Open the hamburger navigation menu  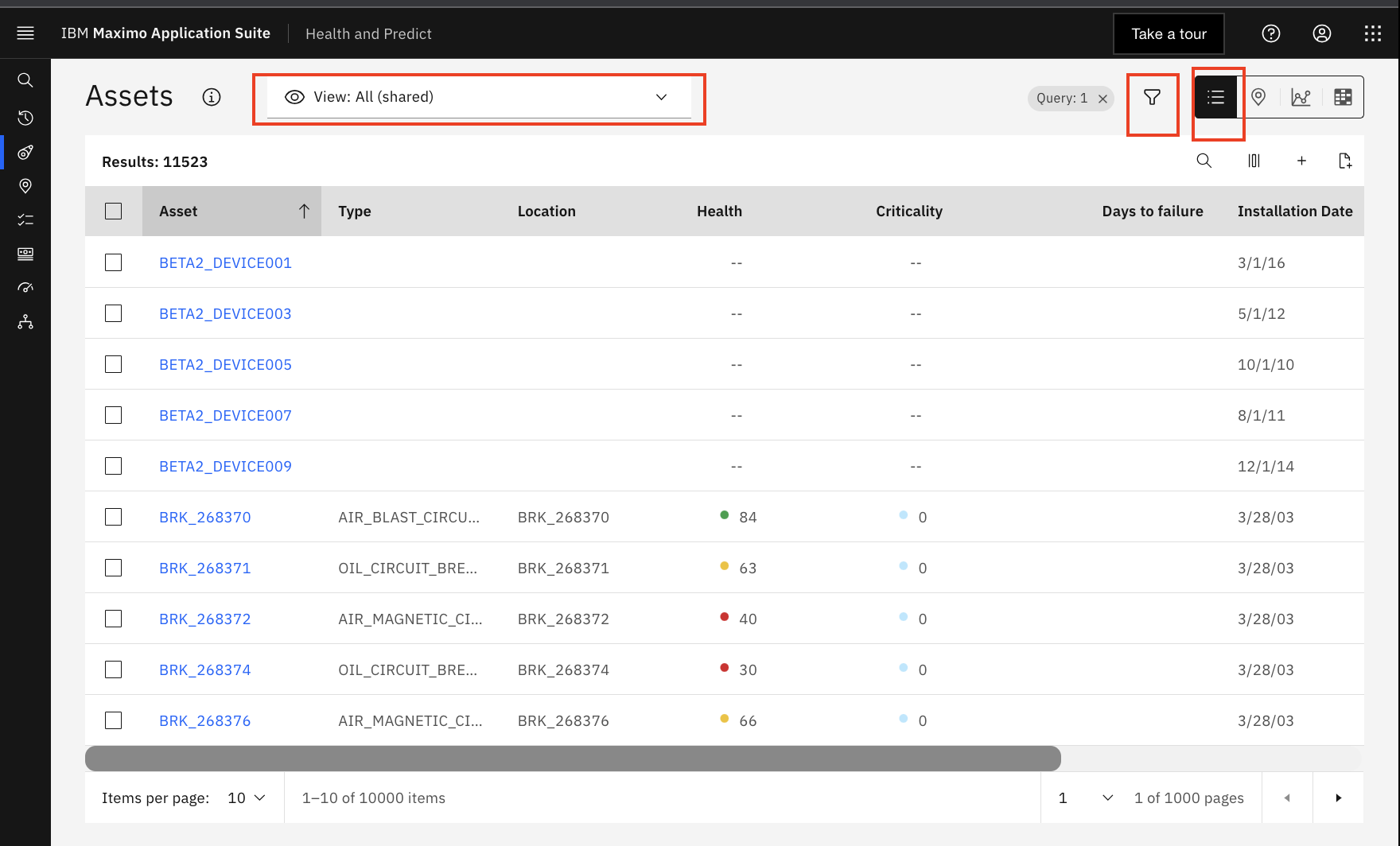(x=25, y=33)
